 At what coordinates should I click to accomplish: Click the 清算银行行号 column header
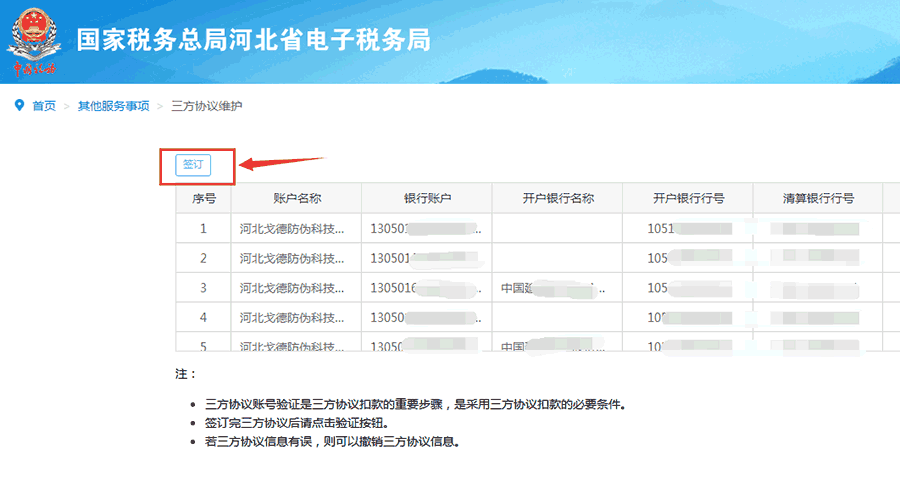[818, 198]
